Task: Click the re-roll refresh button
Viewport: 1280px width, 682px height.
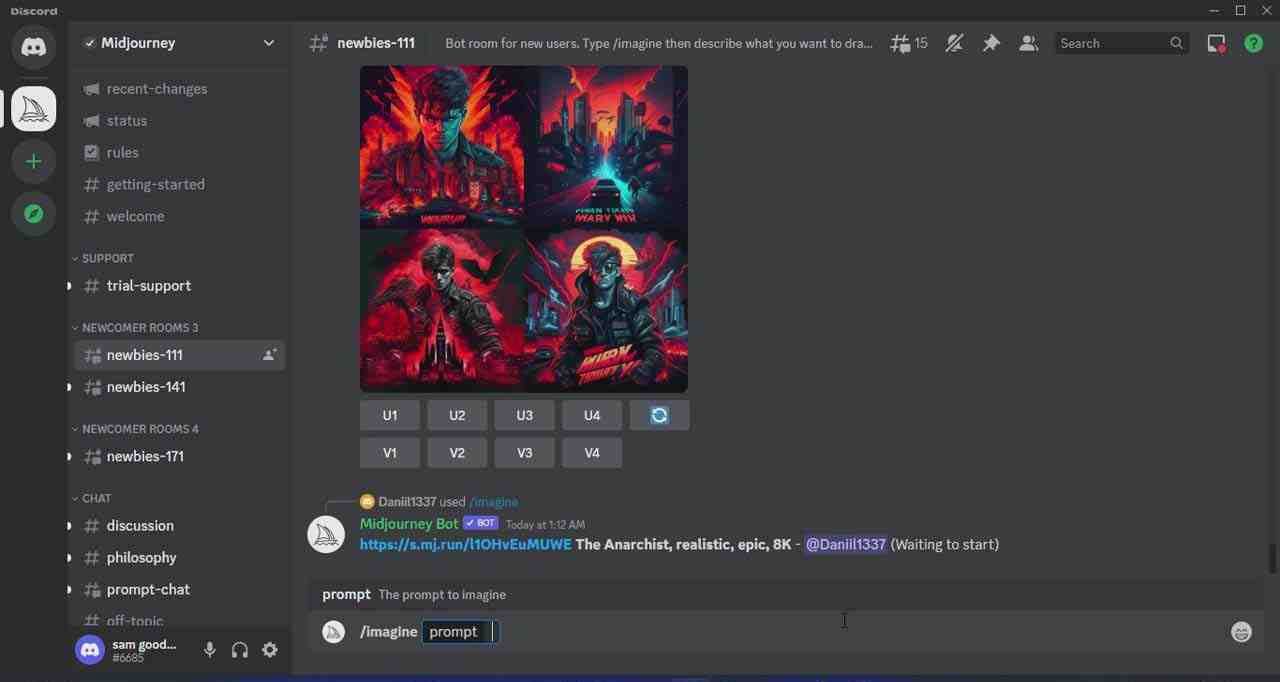Action: [659, 415]
